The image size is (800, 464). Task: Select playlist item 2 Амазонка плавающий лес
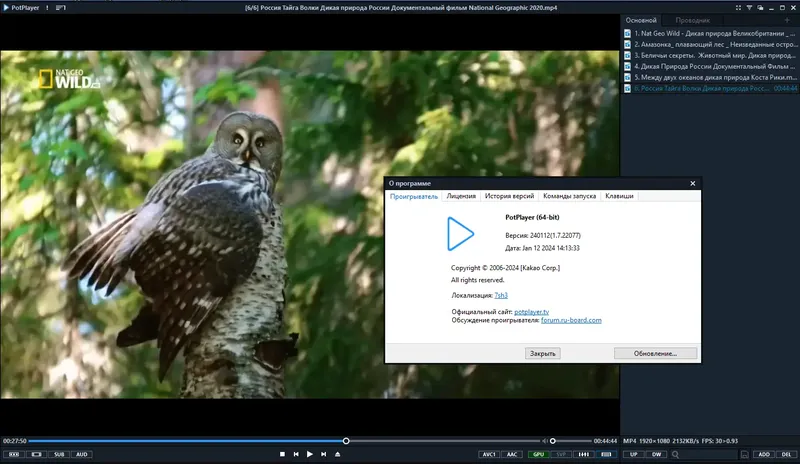710,44
